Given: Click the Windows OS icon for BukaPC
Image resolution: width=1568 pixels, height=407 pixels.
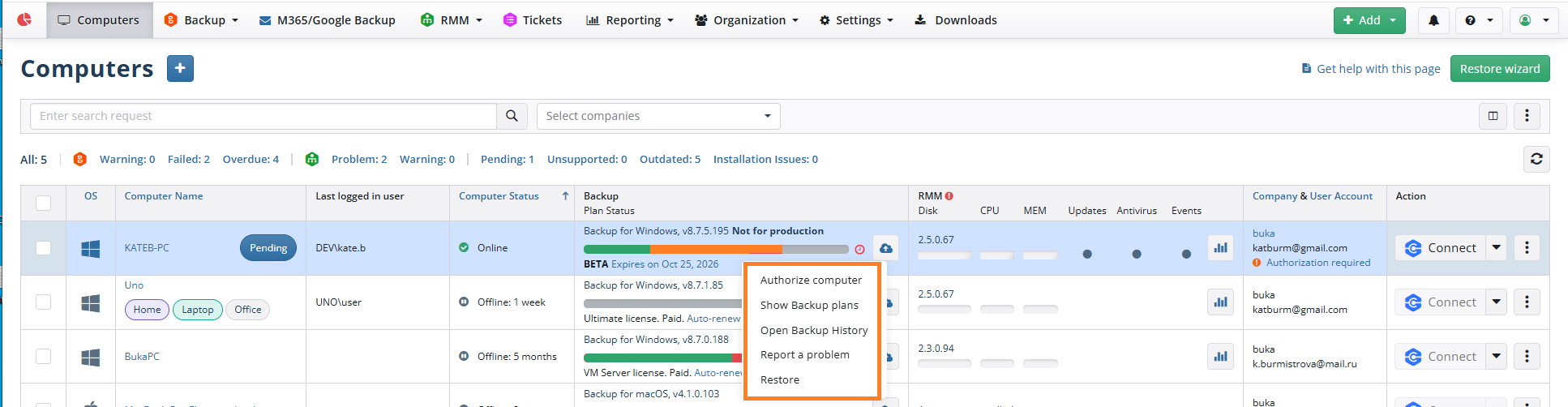Looking at the screenshot, I should (x=91, y=357).
